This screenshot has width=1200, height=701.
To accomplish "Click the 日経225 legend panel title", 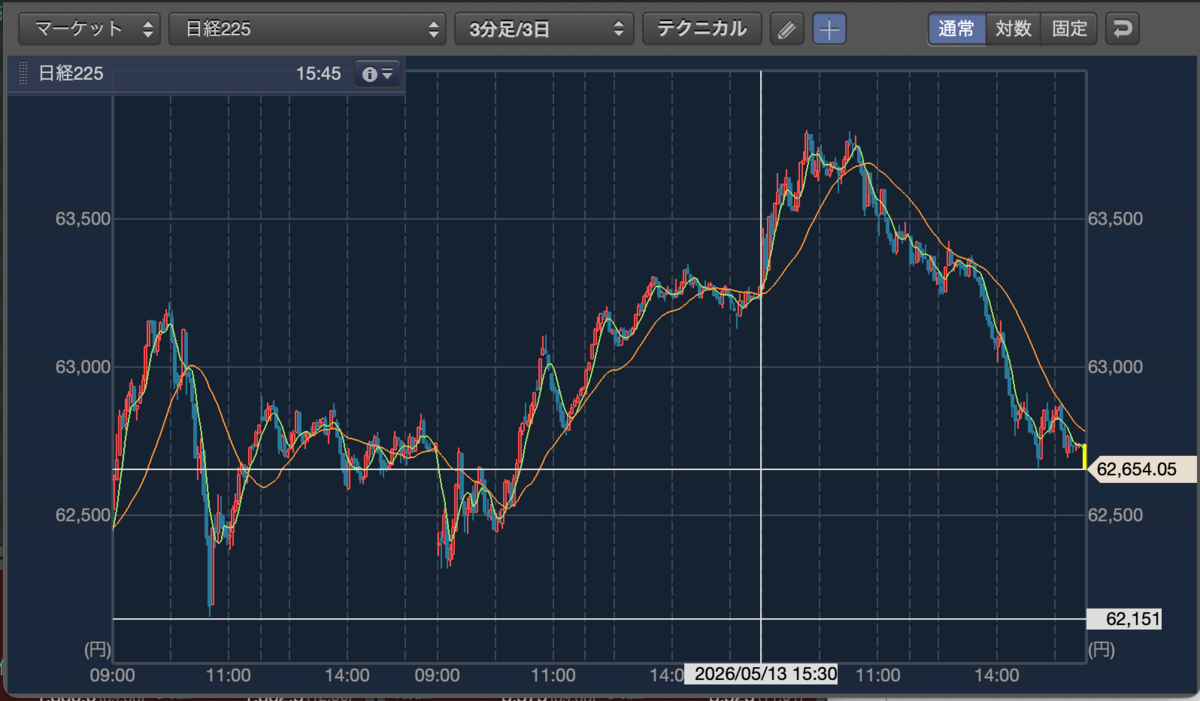I will 71,74.
